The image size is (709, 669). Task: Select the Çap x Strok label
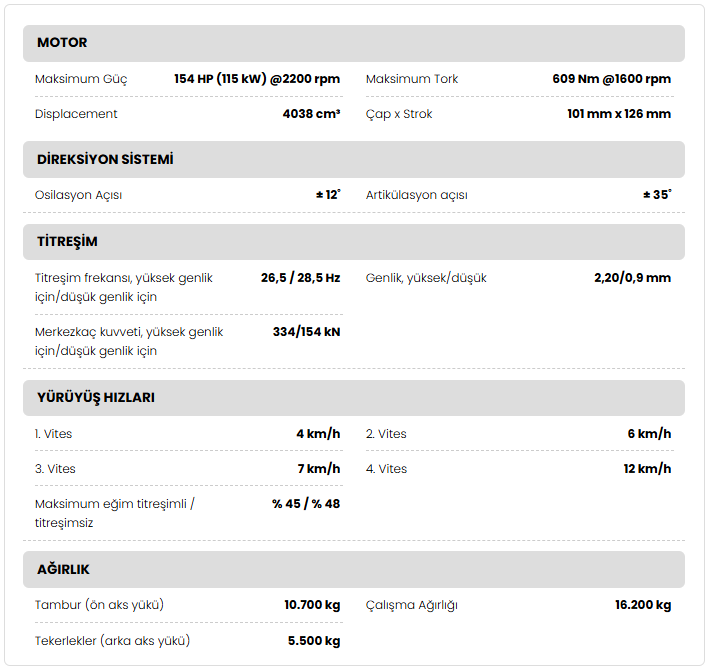click(x=399, y=114)
